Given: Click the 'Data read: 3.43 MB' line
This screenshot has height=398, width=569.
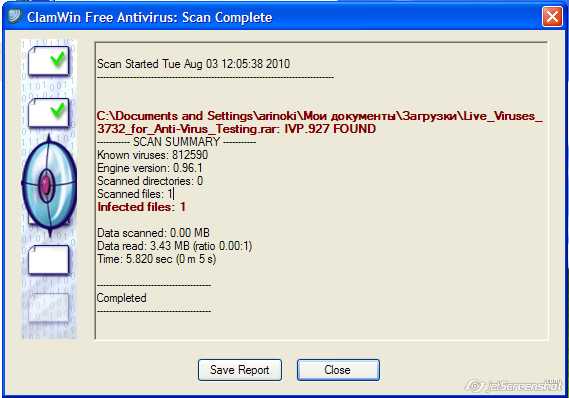Looking at the screenshot, I should [175, 246].
